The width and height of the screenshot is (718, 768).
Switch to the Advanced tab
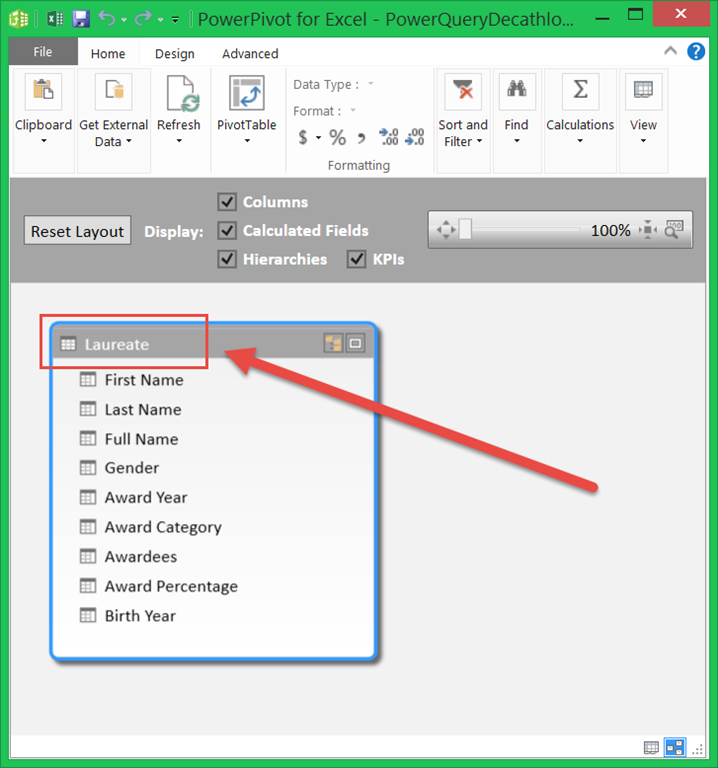[x=250, y=54]
